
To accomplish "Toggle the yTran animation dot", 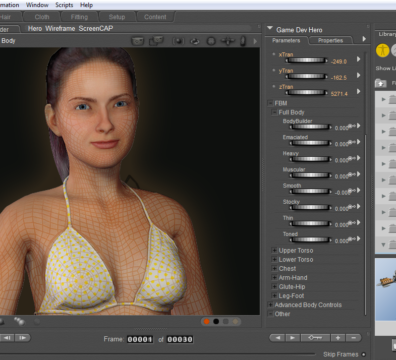I will click(274, 70).
